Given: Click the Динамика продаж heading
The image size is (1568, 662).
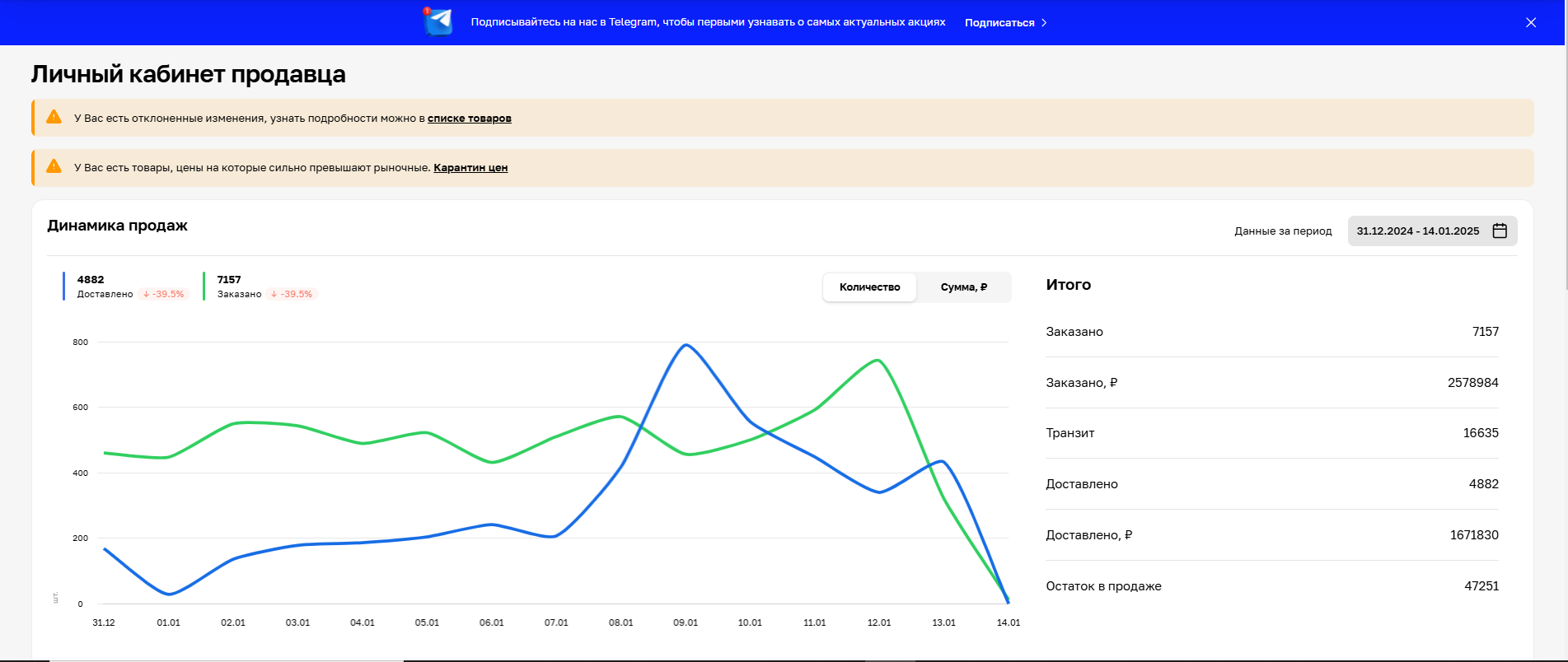Looking at the screenshot, I should 117,226.
